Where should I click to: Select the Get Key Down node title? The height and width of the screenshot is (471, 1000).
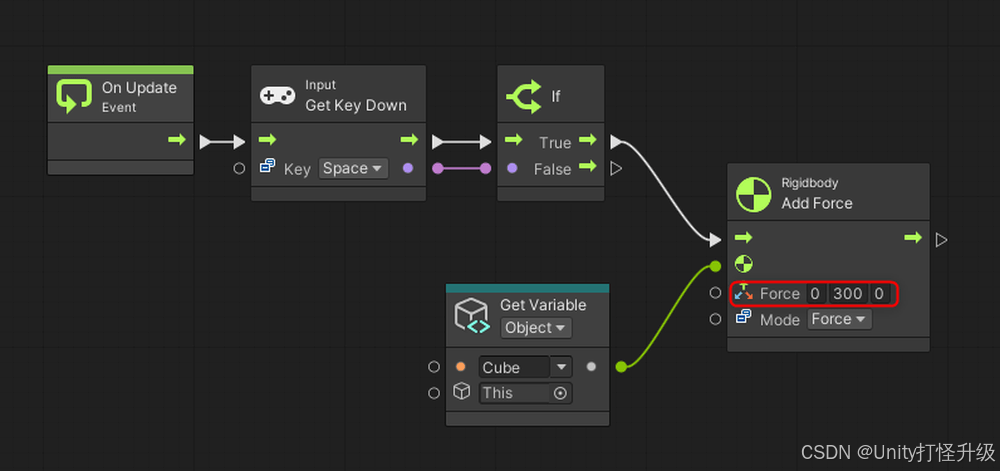pyautogui.click(x=356, y=105)
